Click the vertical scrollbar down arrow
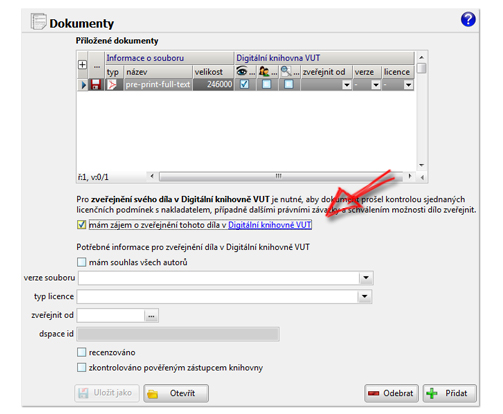The width and height of the screenshot is (503, 414). click(422, 165)
